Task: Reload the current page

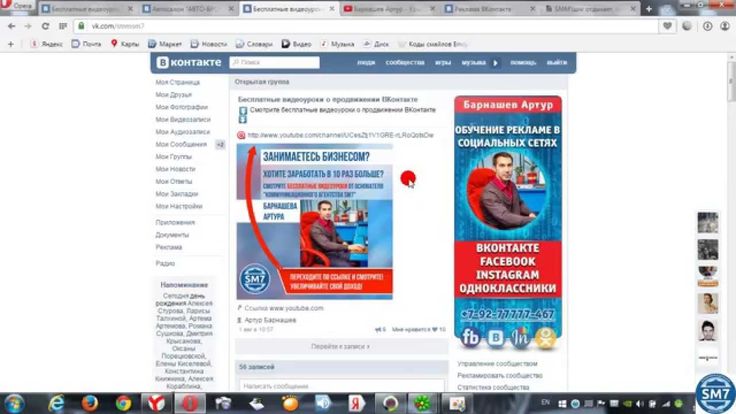Action: coord(45,26)
